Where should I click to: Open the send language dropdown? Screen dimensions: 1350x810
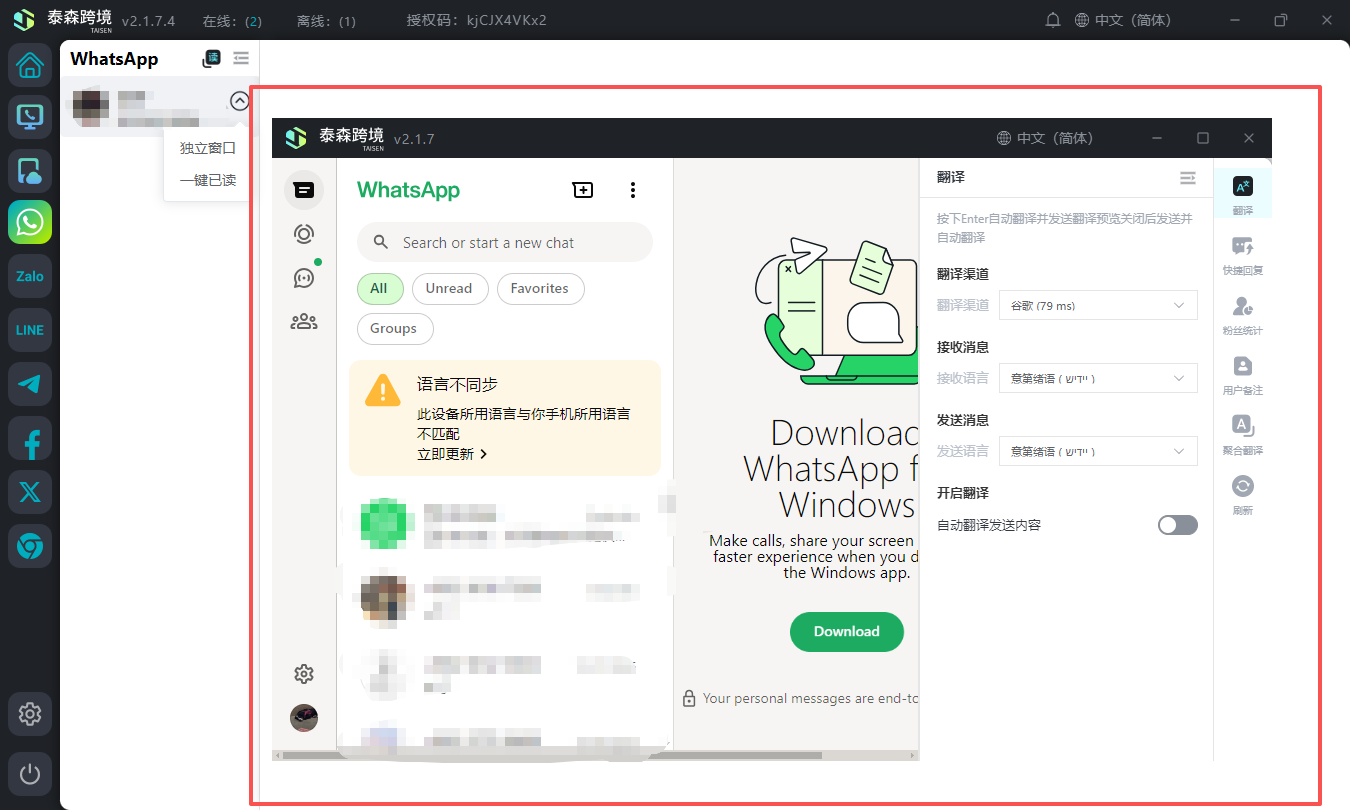[x=1097, y=451]
